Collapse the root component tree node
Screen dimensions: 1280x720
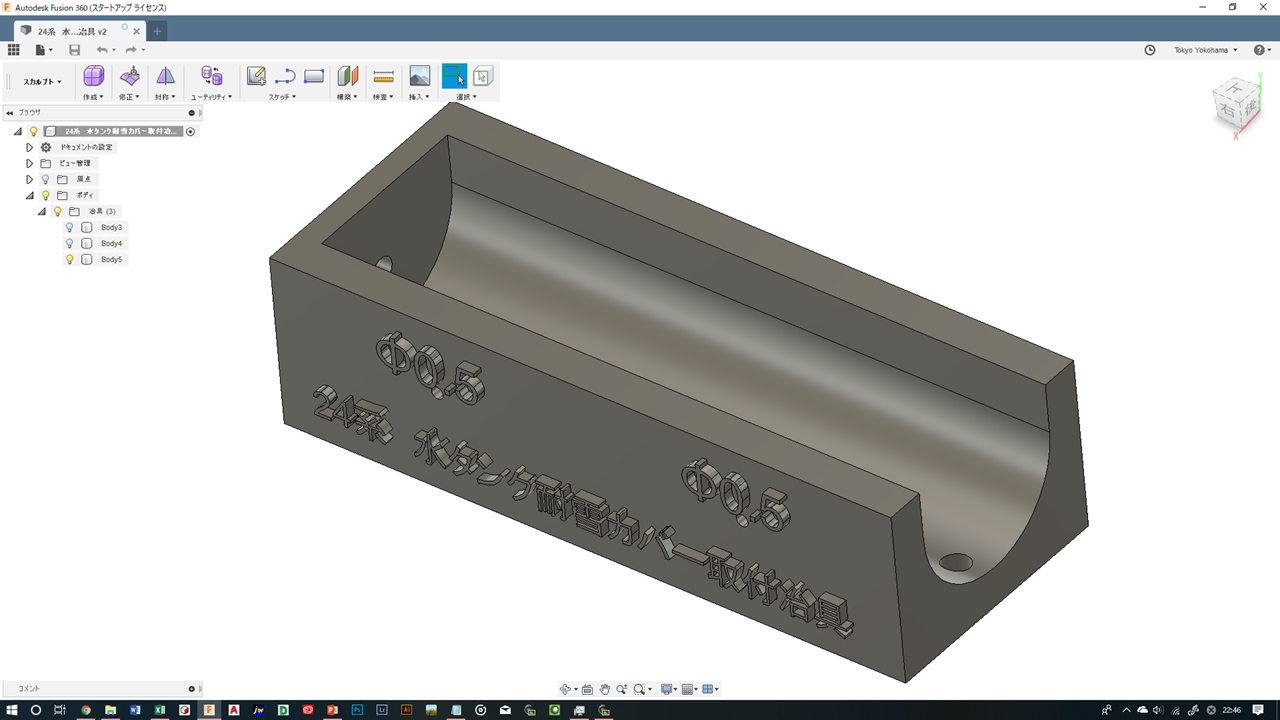[x=18, y=131]
